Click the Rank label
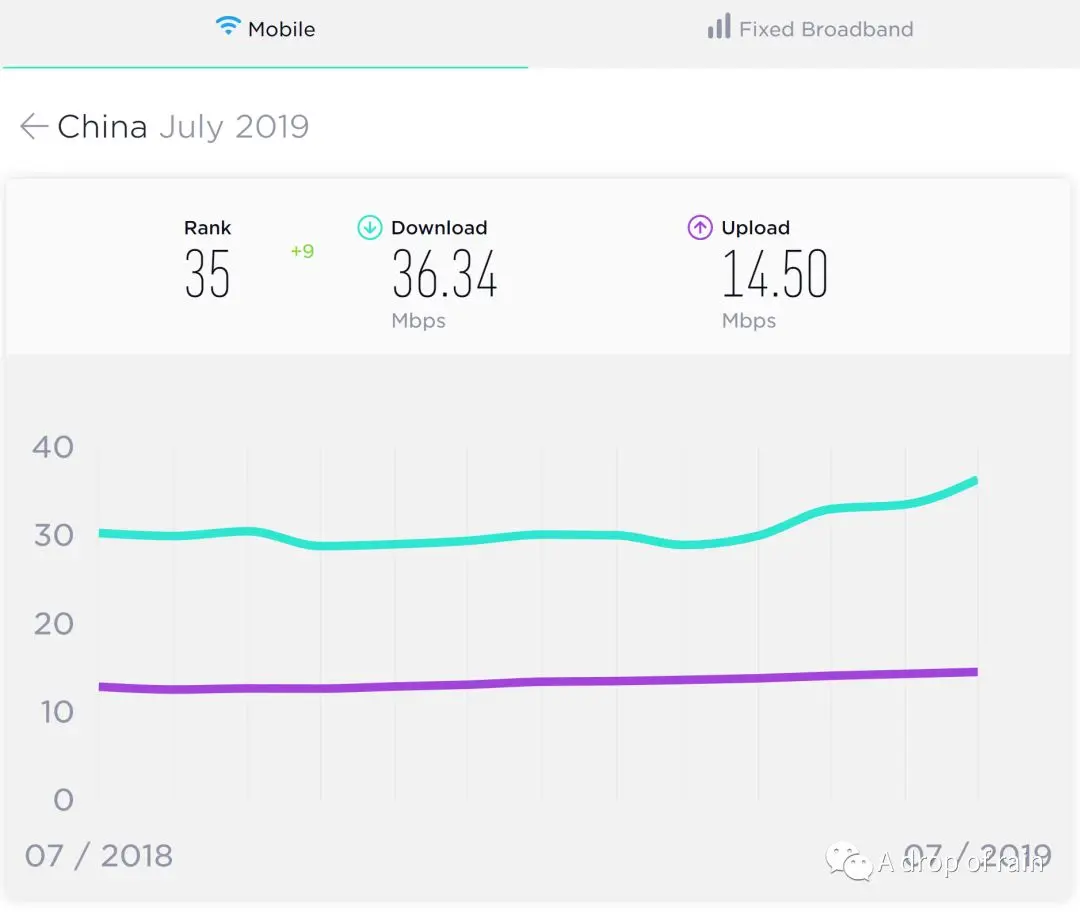 (x=207, y=228)
